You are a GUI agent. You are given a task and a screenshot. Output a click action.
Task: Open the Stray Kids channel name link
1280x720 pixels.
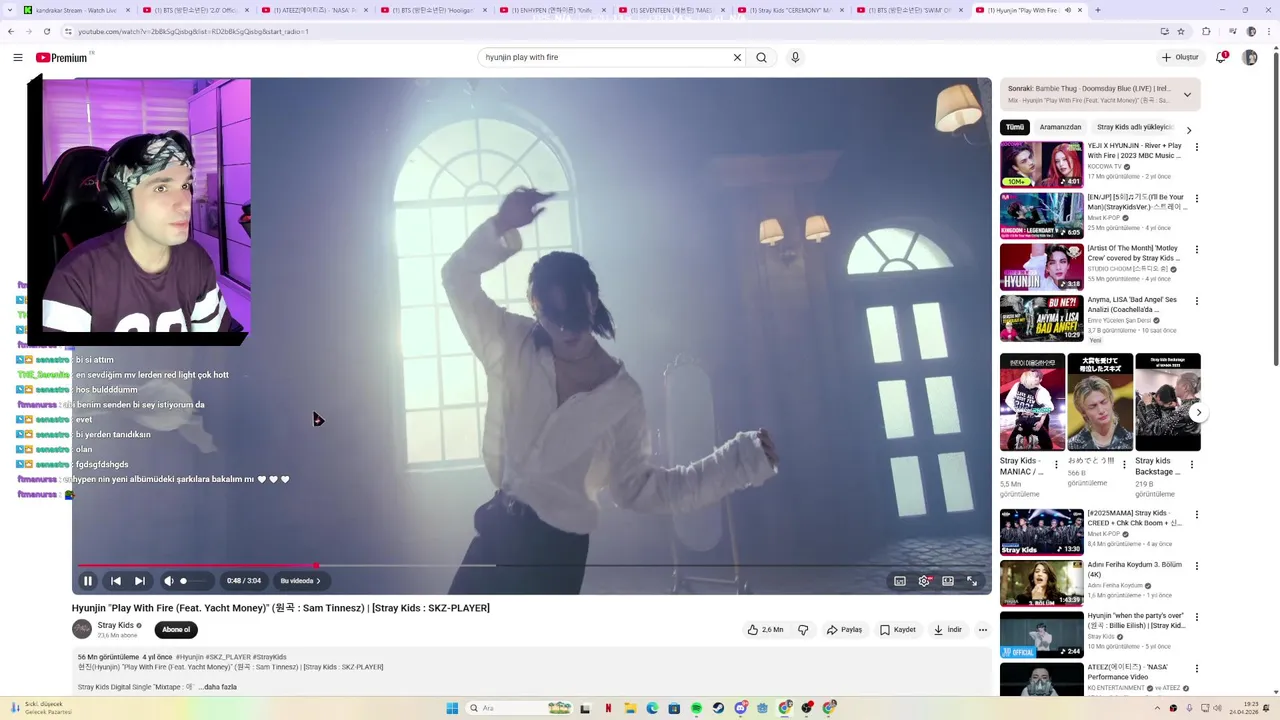click(116, 625)
